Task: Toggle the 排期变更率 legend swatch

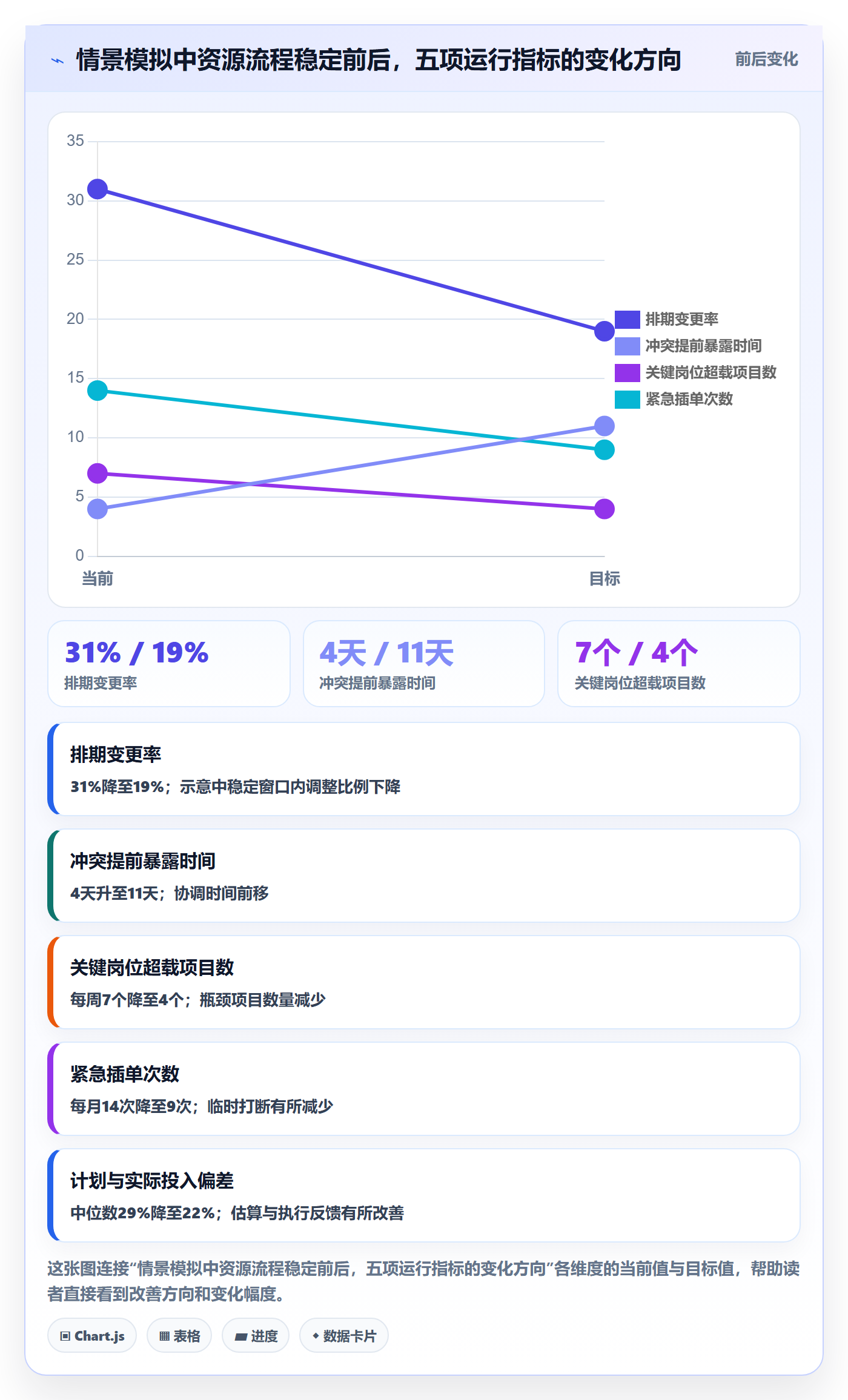Action: [x=627, y=319]
